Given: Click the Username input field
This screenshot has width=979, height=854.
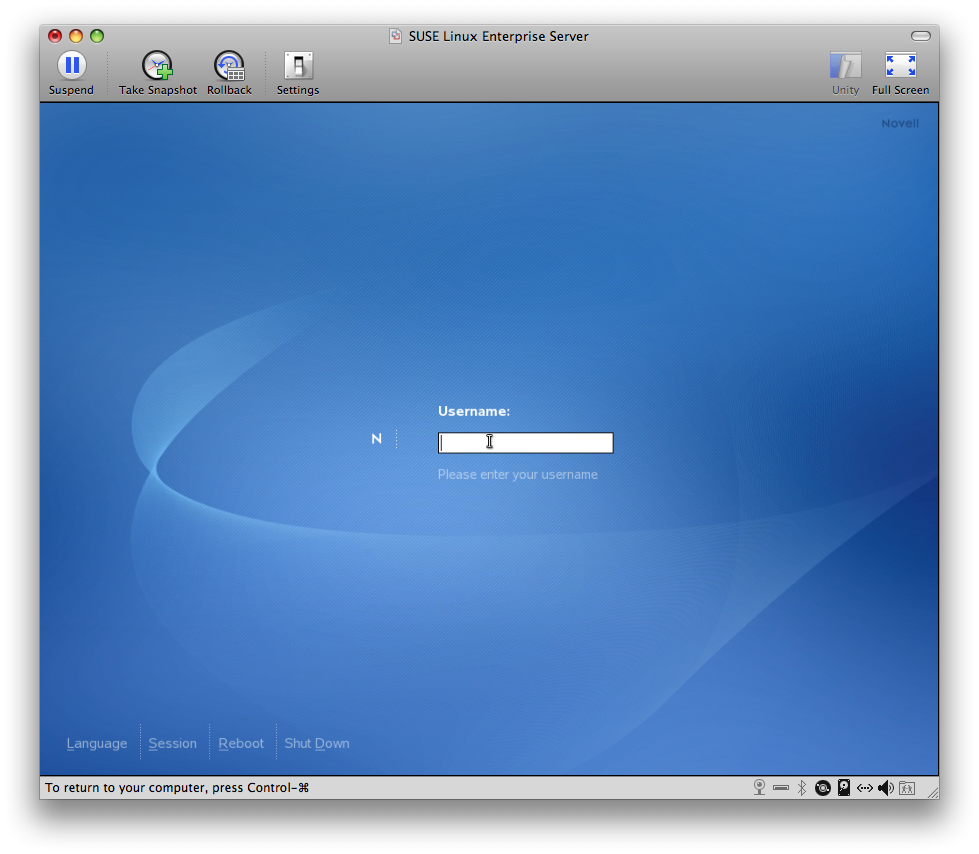Looking at the screenshot, I should pyautogui.click(x=526, y=443).
